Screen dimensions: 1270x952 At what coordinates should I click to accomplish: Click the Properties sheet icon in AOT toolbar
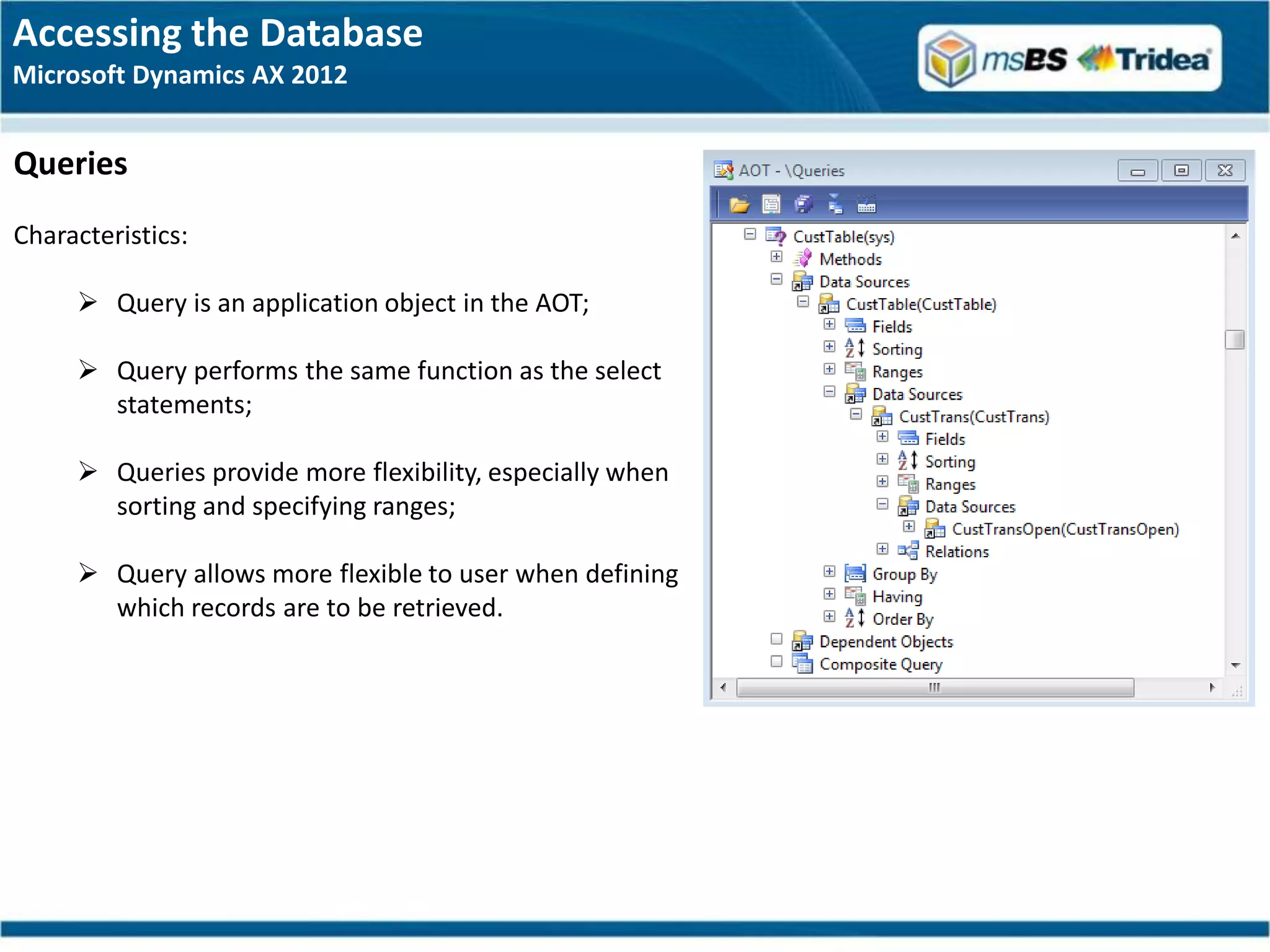point(771,204)
